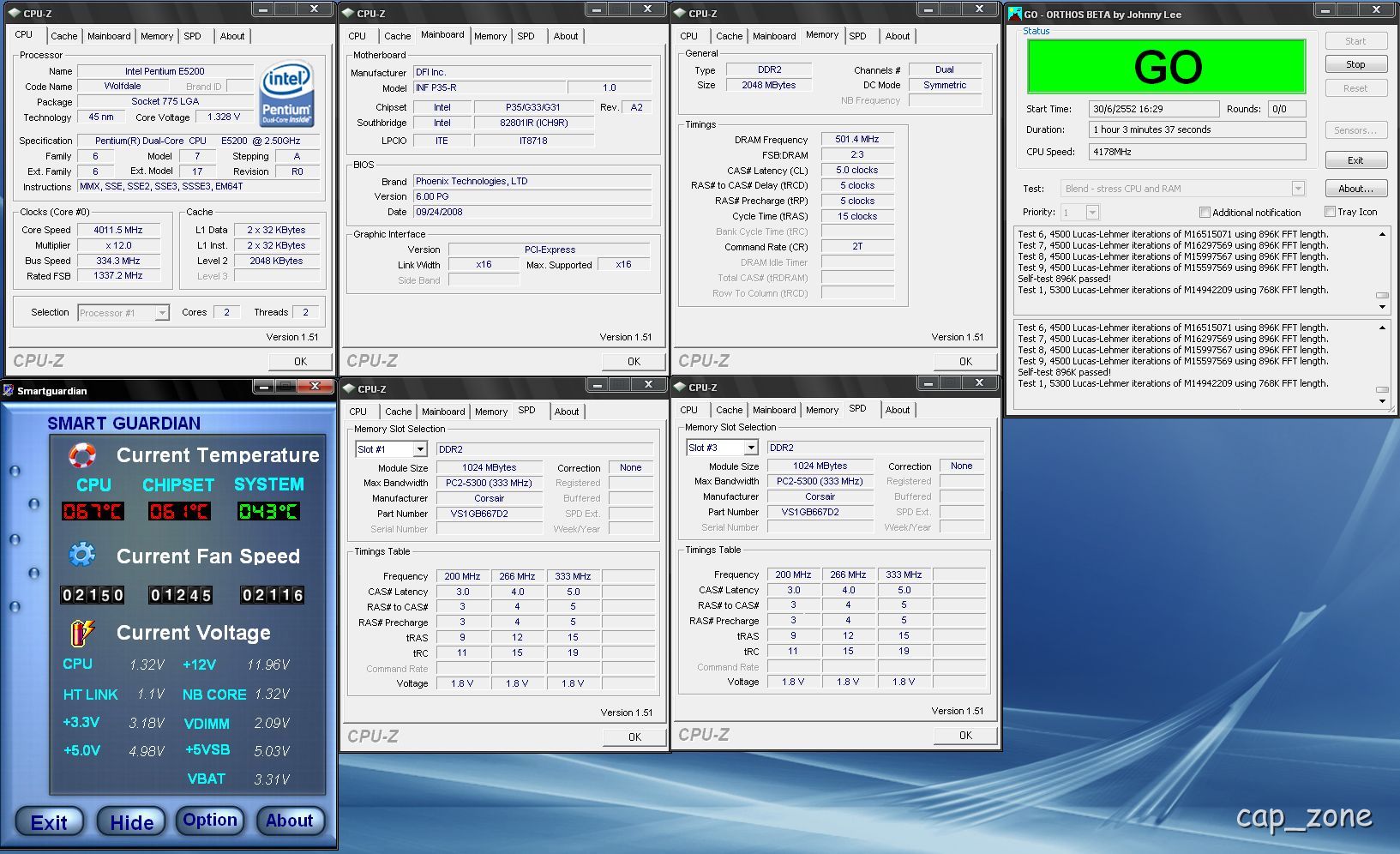Screen dimensions: 1400x854
Task: Click the Core Speed value 4011.5 MHz
Action: coord(118,230)
